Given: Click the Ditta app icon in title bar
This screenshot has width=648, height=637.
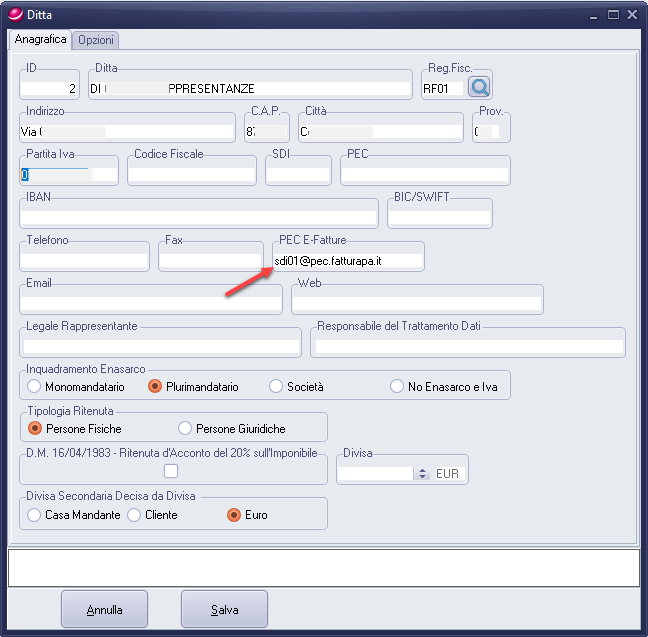Looking at the screenshot, I should click(12, 14).
